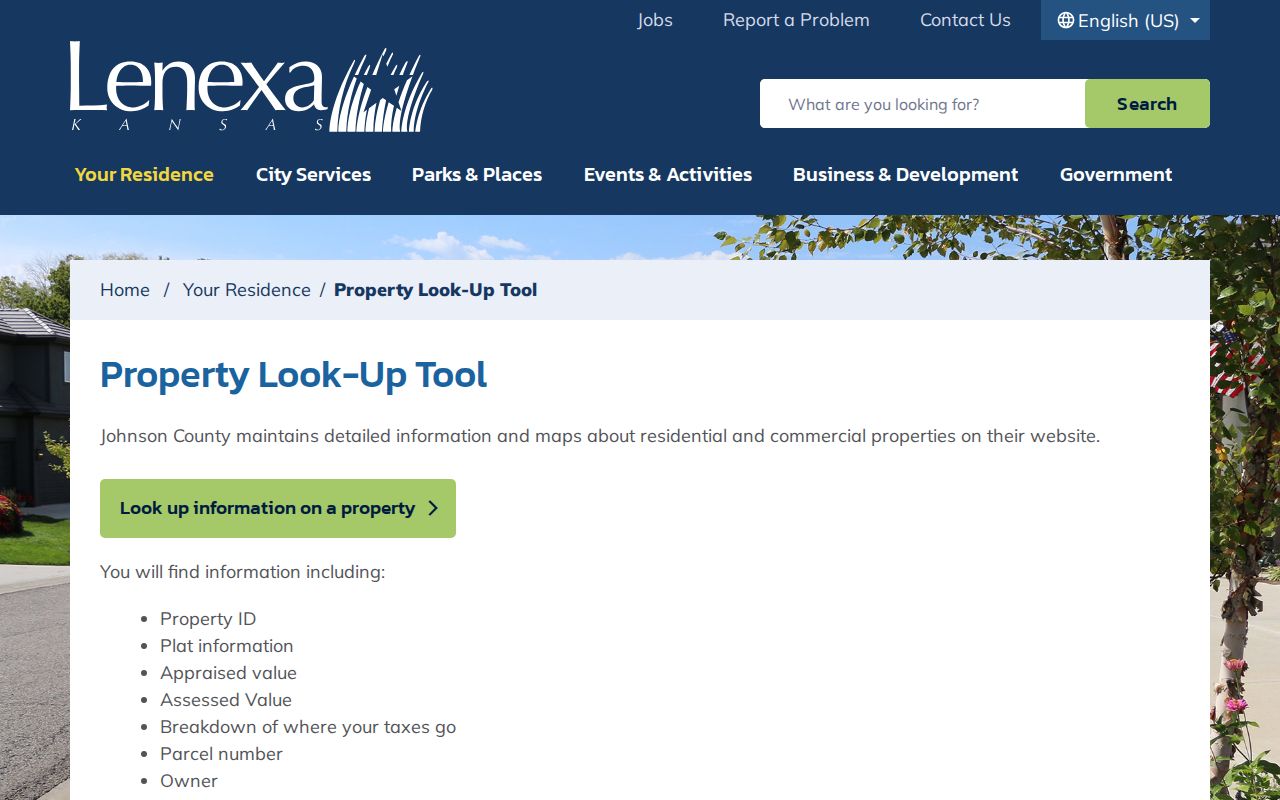1280x800 pixels.
Task: Go to Home in the breadcrumb
Action: 125,290
